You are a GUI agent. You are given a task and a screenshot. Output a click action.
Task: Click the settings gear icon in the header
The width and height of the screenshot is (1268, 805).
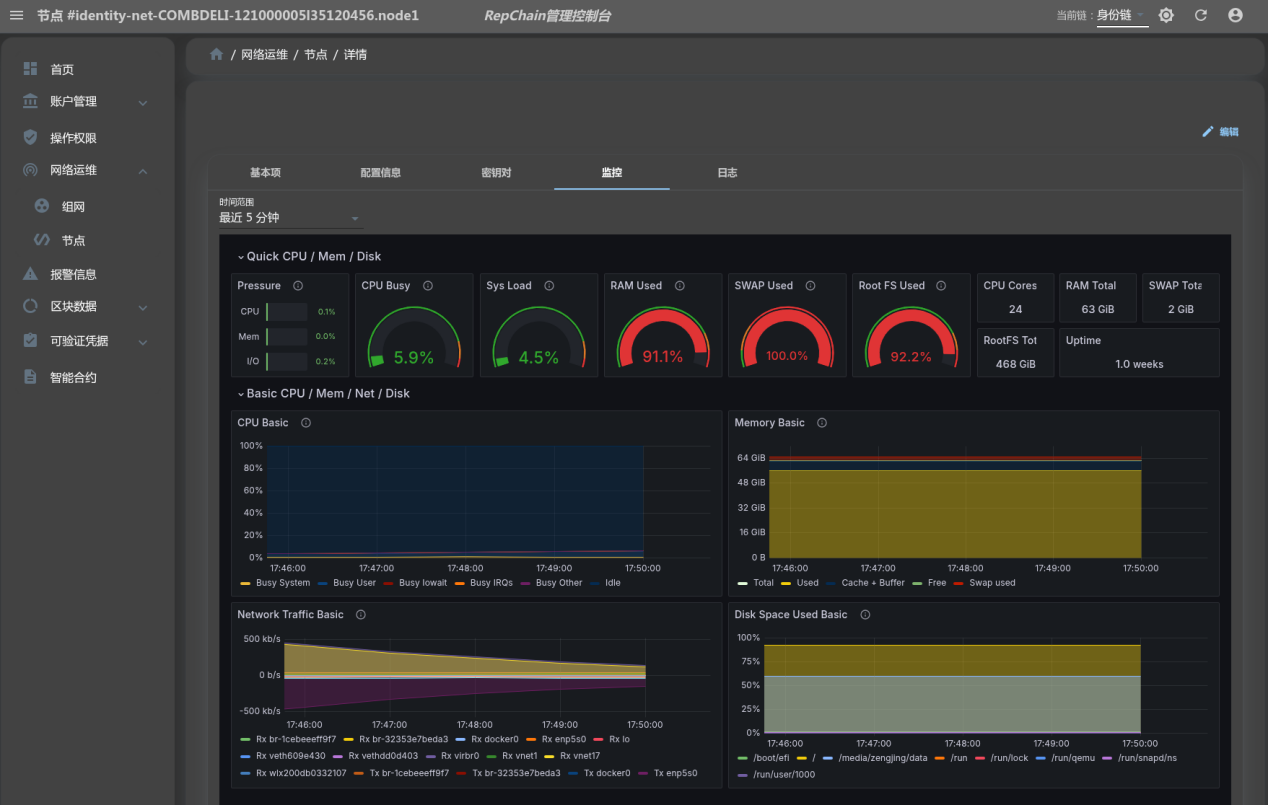click(1166, 15)
